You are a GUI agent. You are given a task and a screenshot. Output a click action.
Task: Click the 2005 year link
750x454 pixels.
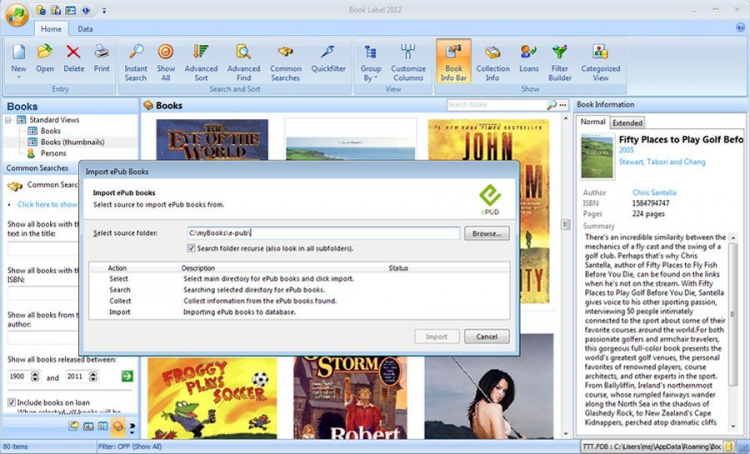626,150
